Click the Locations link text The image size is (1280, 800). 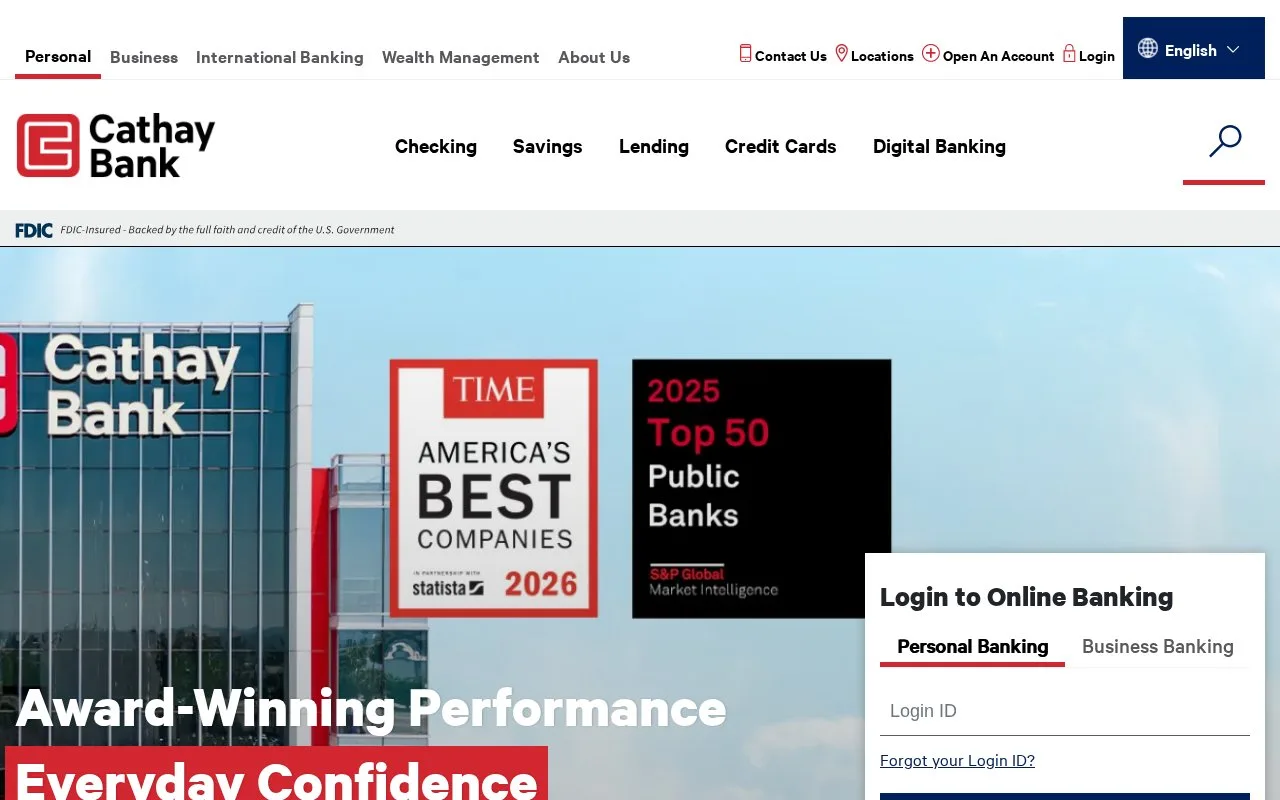point(882,57)
